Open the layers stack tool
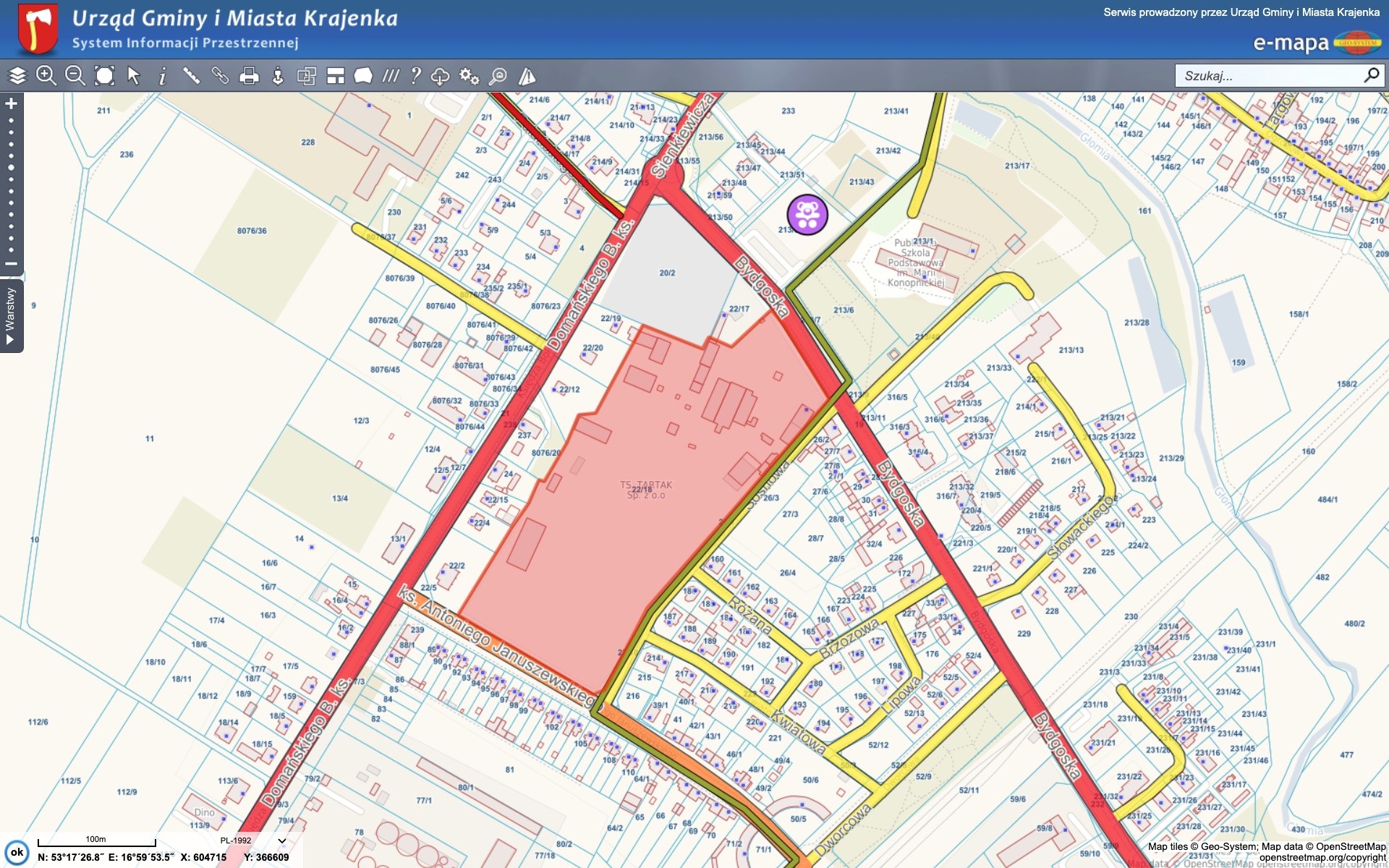This screenshot has width=1389, height=868. [17, 75]
